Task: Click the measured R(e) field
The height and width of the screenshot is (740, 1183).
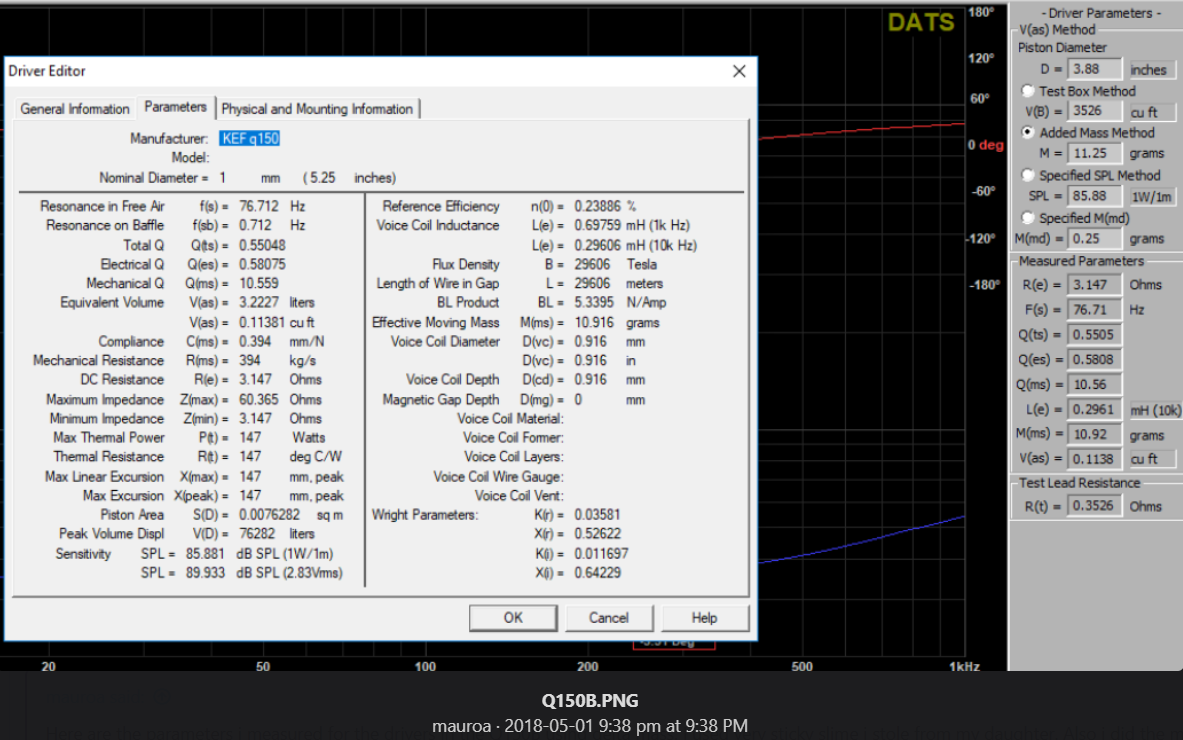Action: click(x=1094, y=284)
